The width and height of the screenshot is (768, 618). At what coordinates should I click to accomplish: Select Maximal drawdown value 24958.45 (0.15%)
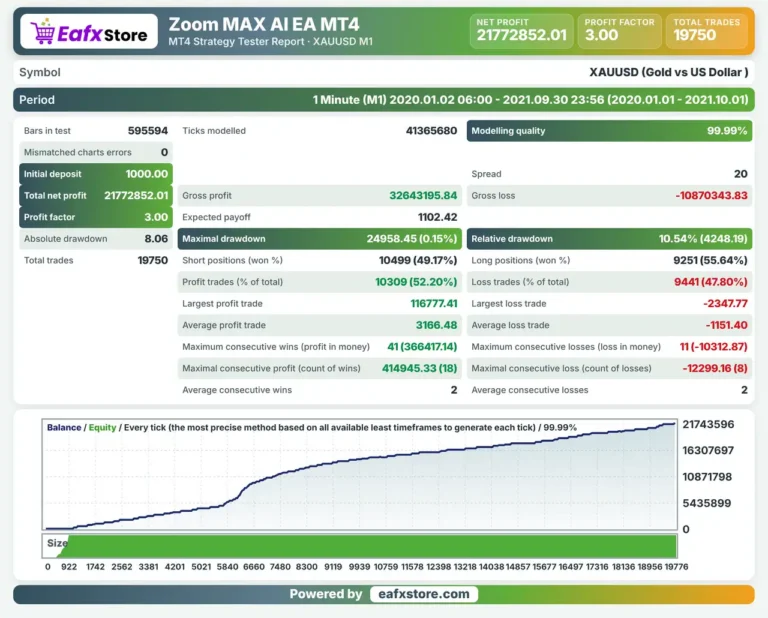click(x=412, y=238)
